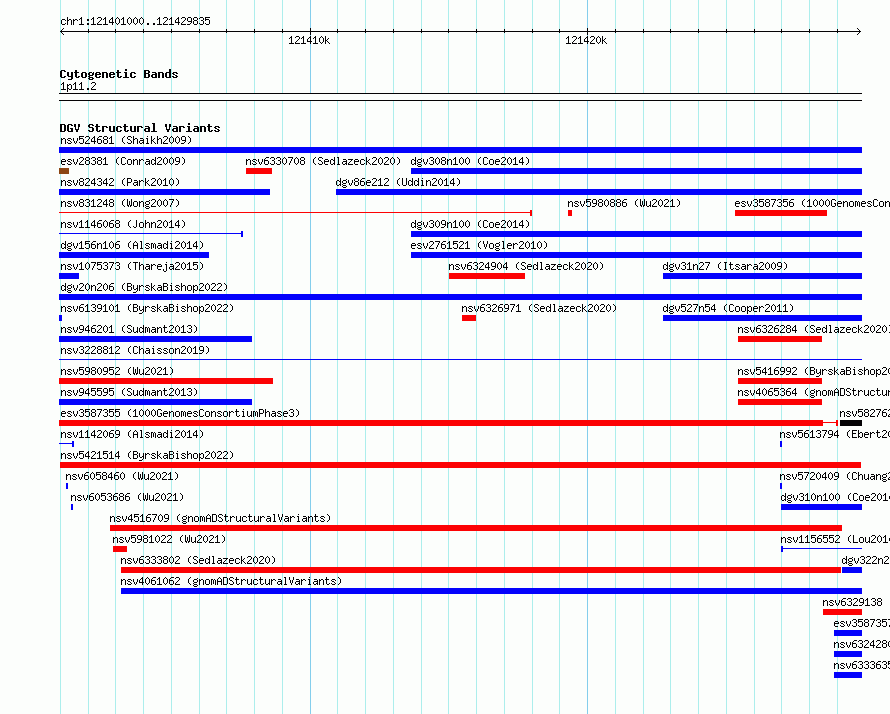Click nsv4516709 (gnomADStructuralVariants) label
Image resolution: width=890 pixels, height=714 pixels.
[220, 518]
